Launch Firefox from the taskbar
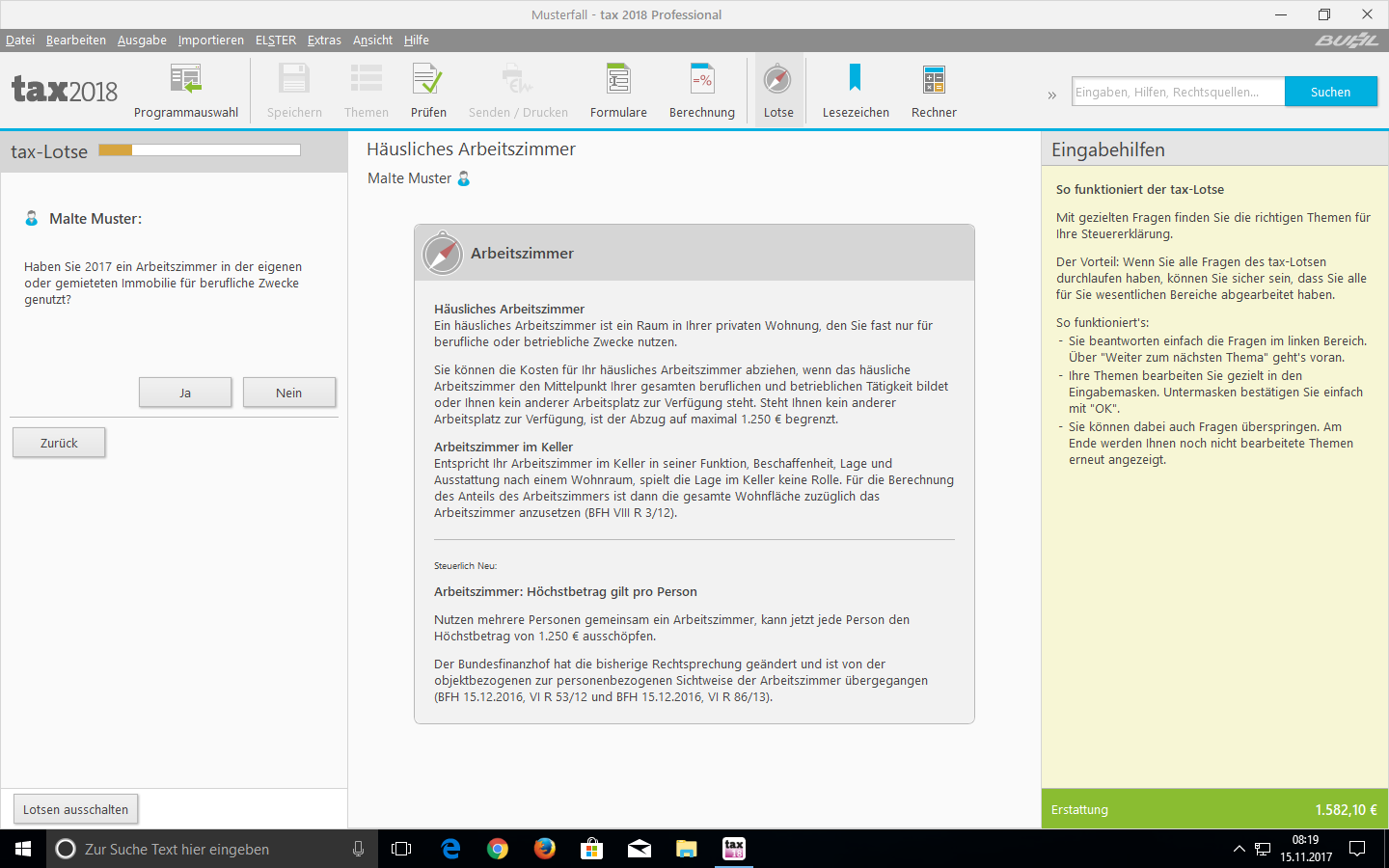The image size is (1389, 868). [545, 849]
